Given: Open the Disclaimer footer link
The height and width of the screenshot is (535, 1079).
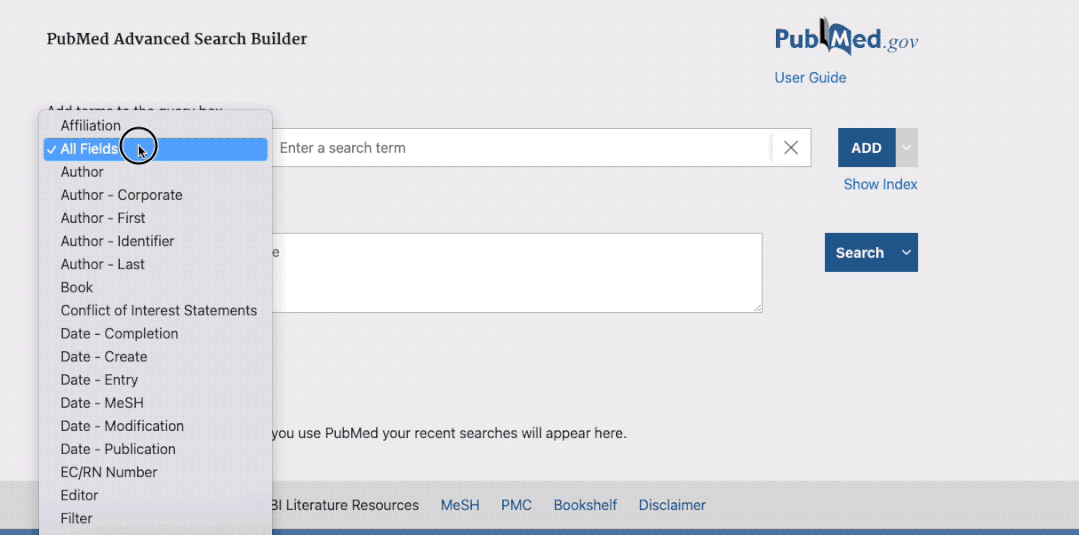Looking at the screenshot, I should (x=672, y=505).
